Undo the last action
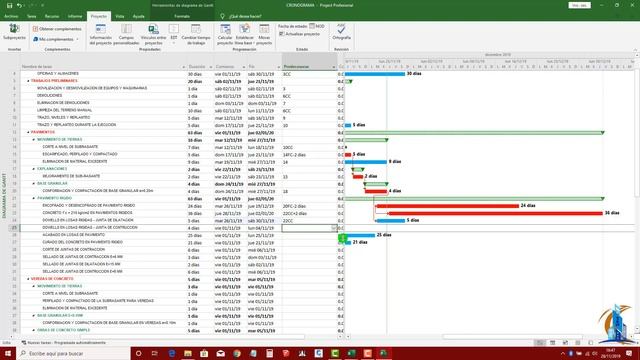This screenshot has width=640, height=360. 19,5
